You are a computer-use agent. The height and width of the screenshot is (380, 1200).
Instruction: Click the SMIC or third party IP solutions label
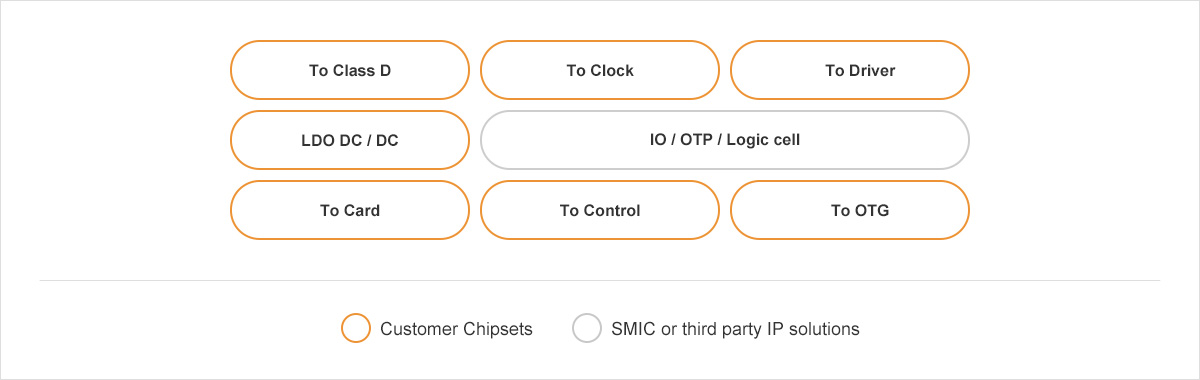tap(735, 328)
